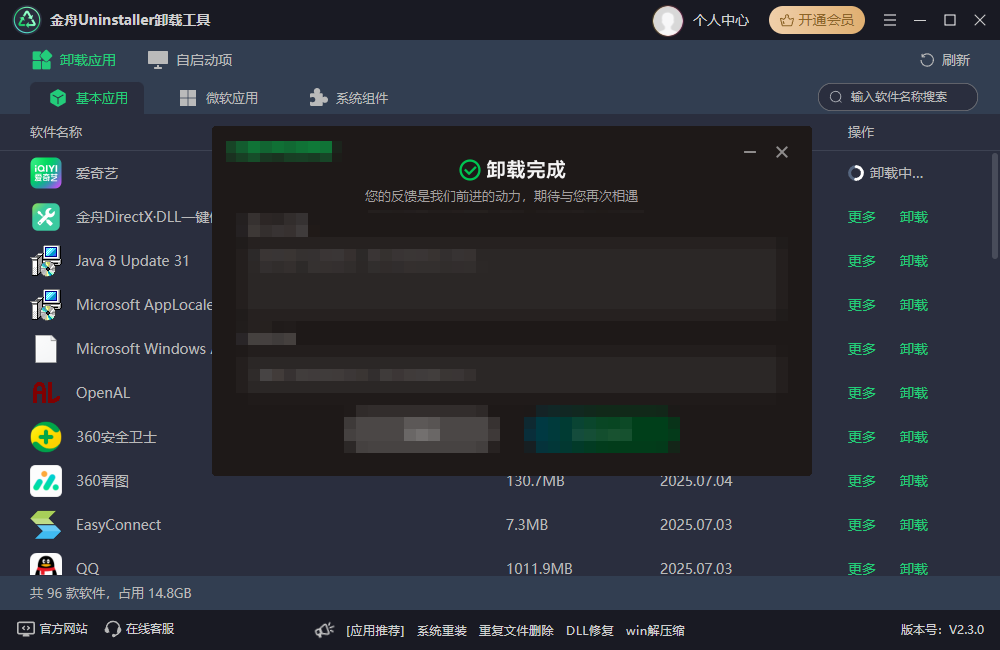Select the QQ 1011.9MB size cell
Image resolution: width=1000 pixels, height=650 pixels.
click(539, 568)
